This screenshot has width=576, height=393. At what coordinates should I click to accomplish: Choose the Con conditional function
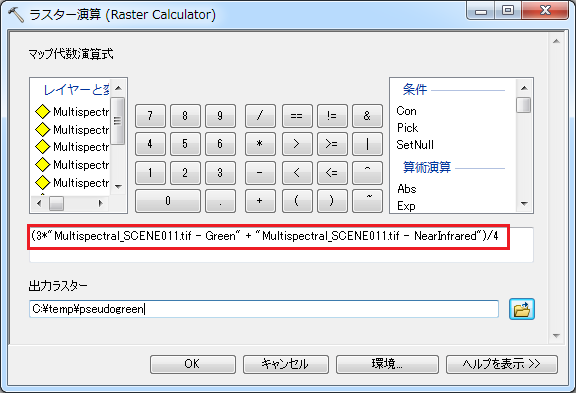406,111
